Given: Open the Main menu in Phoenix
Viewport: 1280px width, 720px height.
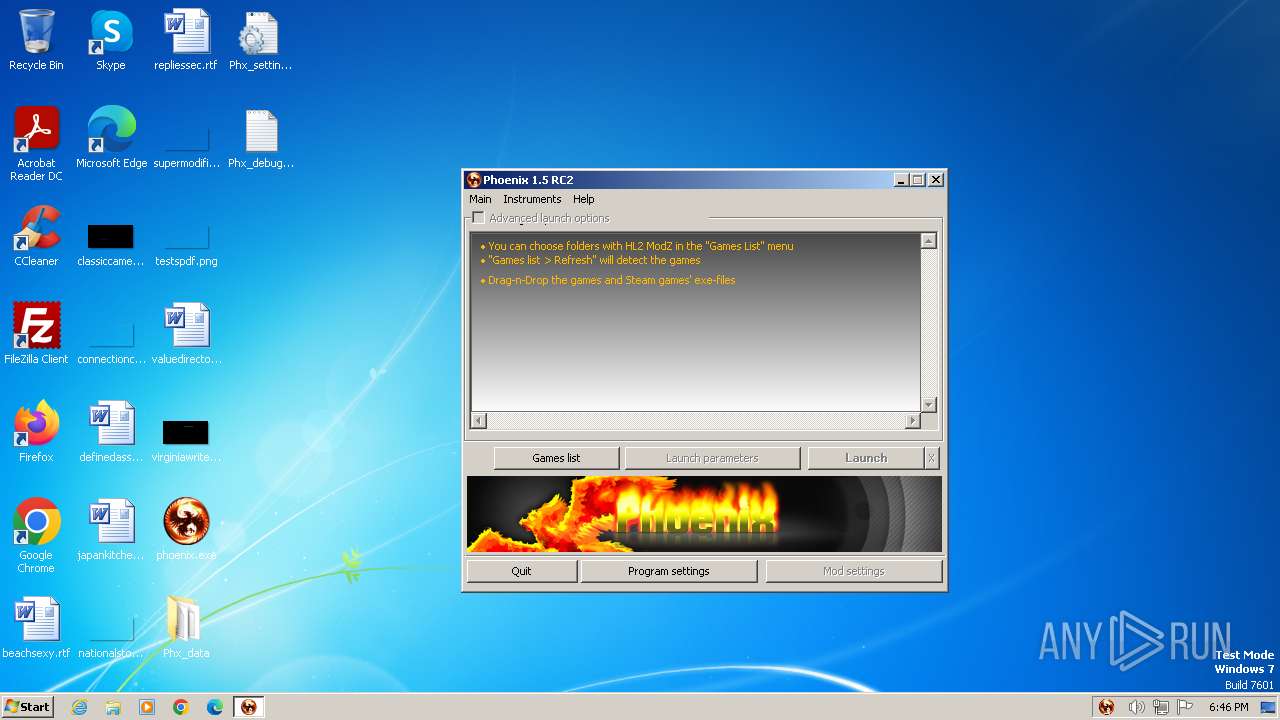Looking at the screenshot, I should pyautogui.click(x=480, y=199).
